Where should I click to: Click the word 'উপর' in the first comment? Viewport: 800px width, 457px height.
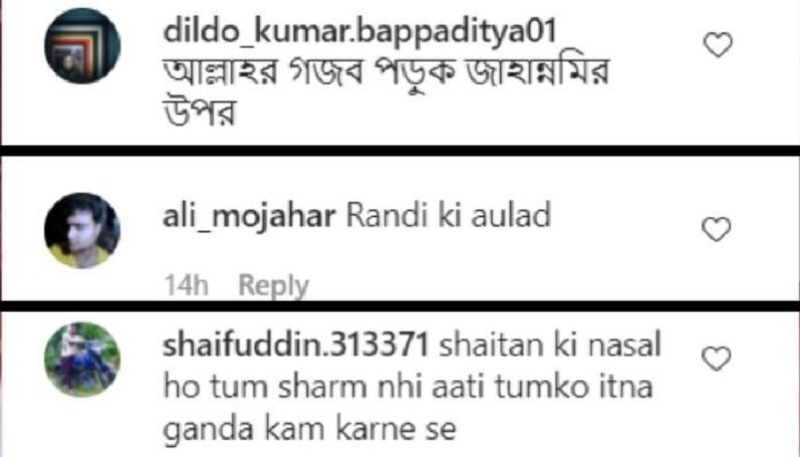(x=199, y=112)
